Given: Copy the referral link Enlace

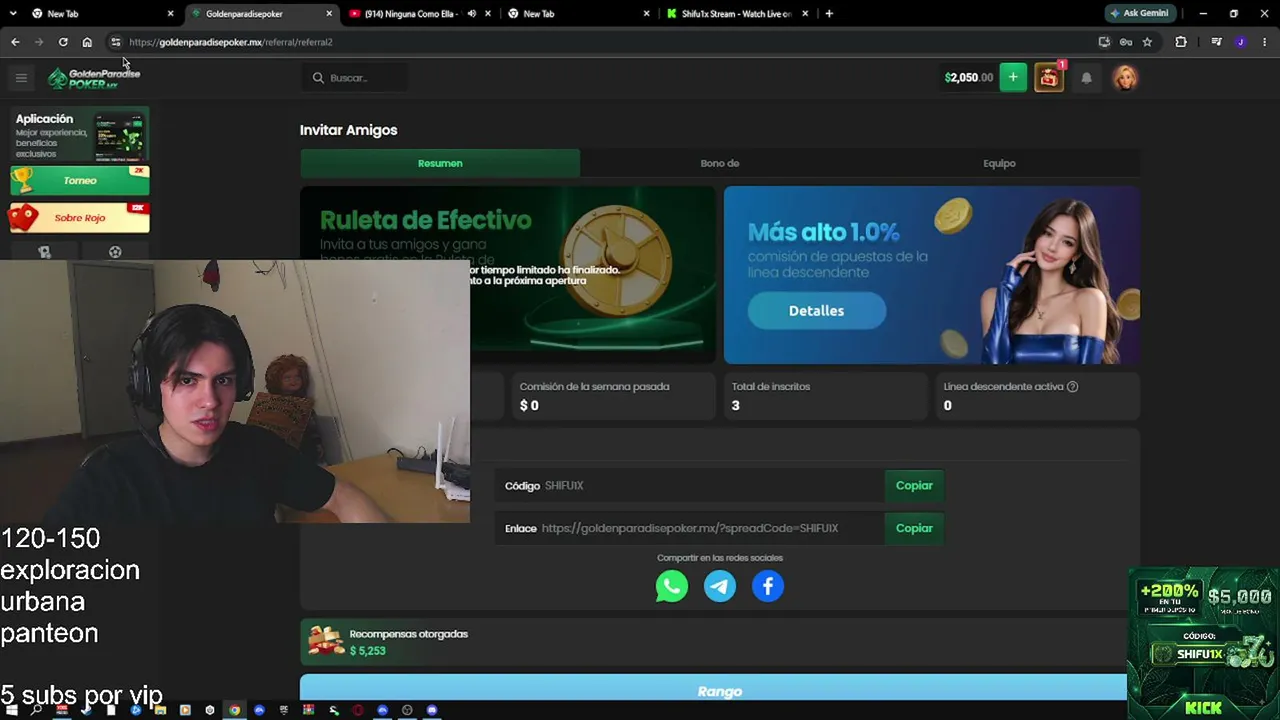Looking at the screenshot, I should pos(914,528).
